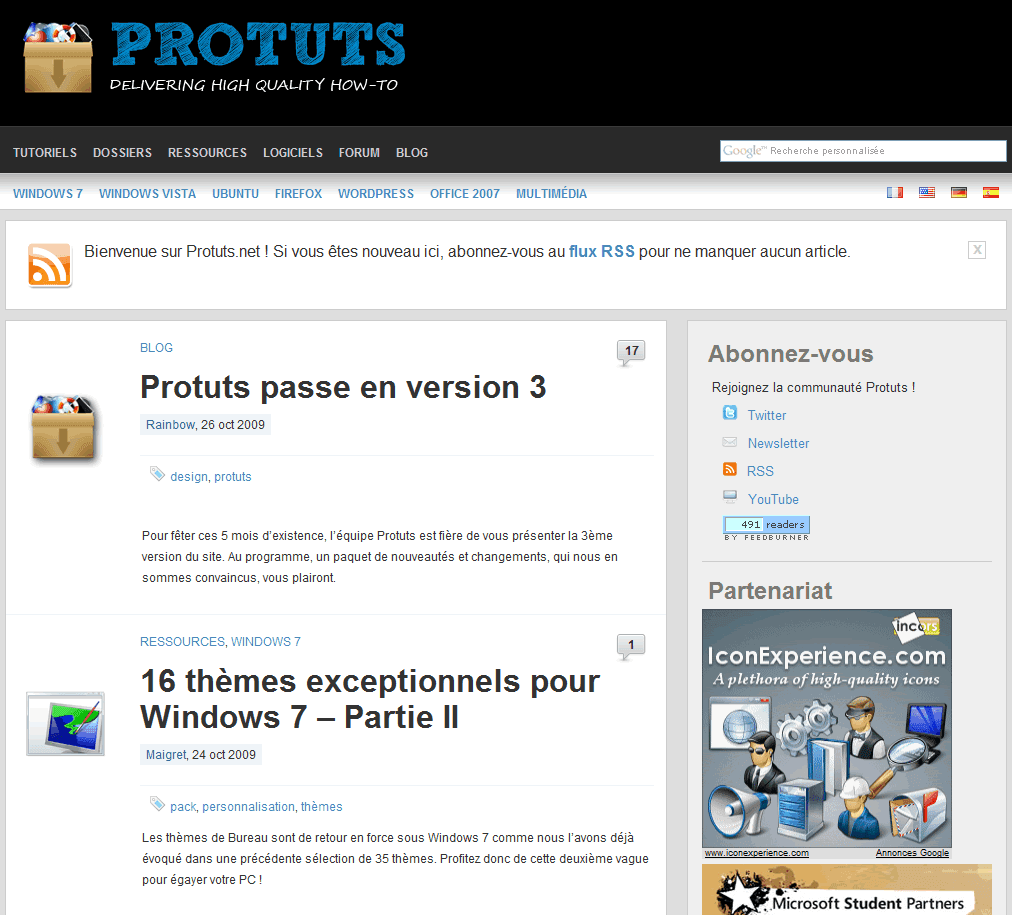Image resolution: width=1012 pixels, height=915 pixels.
Task: Click the small RSS icon in sidebar
Action: (730, 469)
